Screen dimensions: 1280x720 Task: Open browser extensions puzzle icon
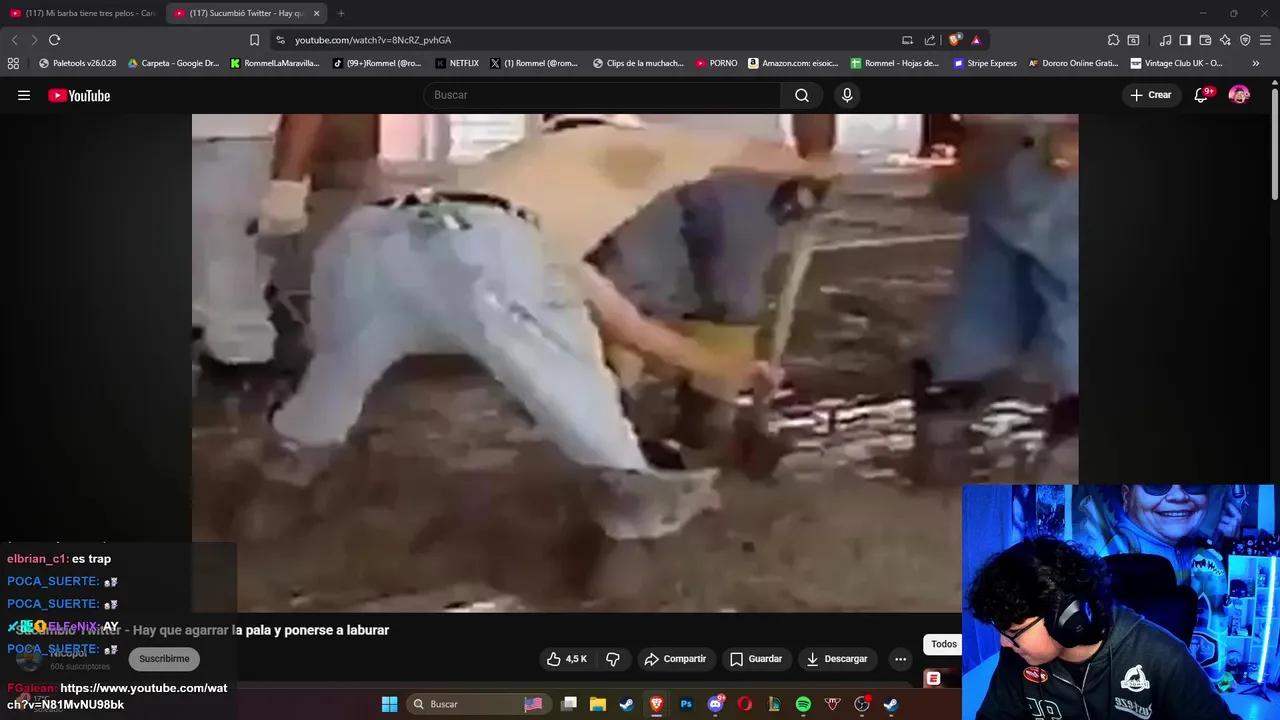(1113, 40)
